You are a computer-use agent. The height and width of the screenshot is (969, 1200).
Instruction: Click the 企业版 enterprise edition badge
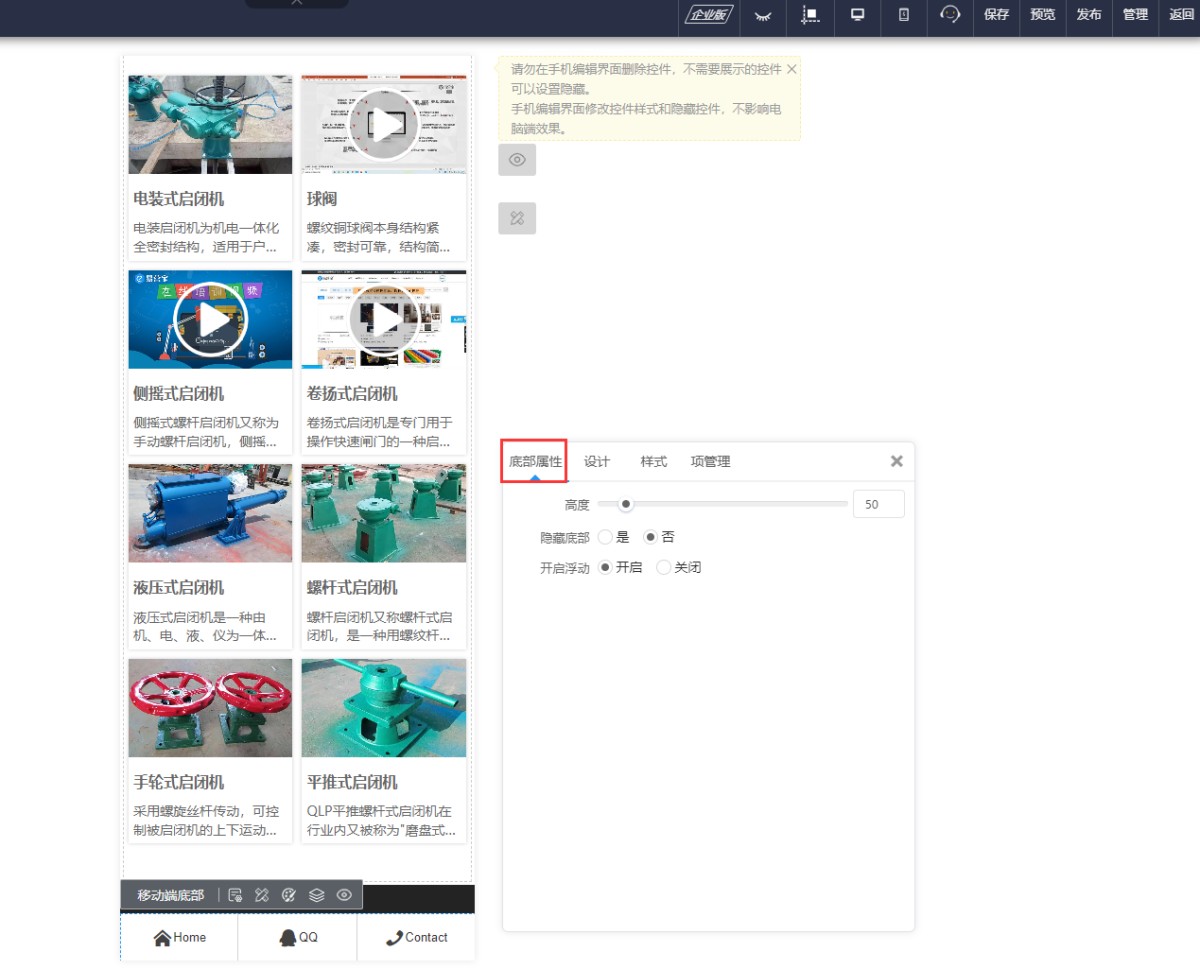(709, 15)
